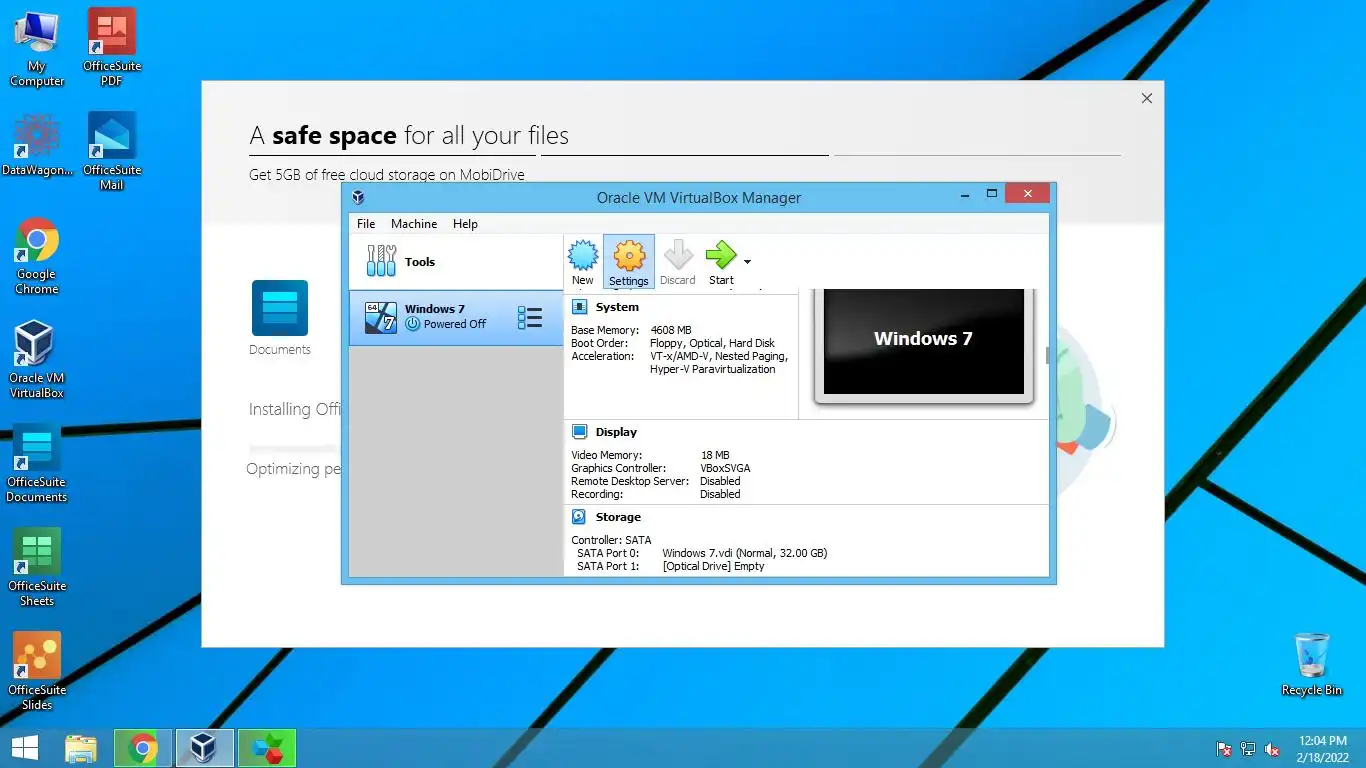Open the Windows 7 machine menu icon
This screenshot has width=1366, height=768.
[x=530, y=318]
